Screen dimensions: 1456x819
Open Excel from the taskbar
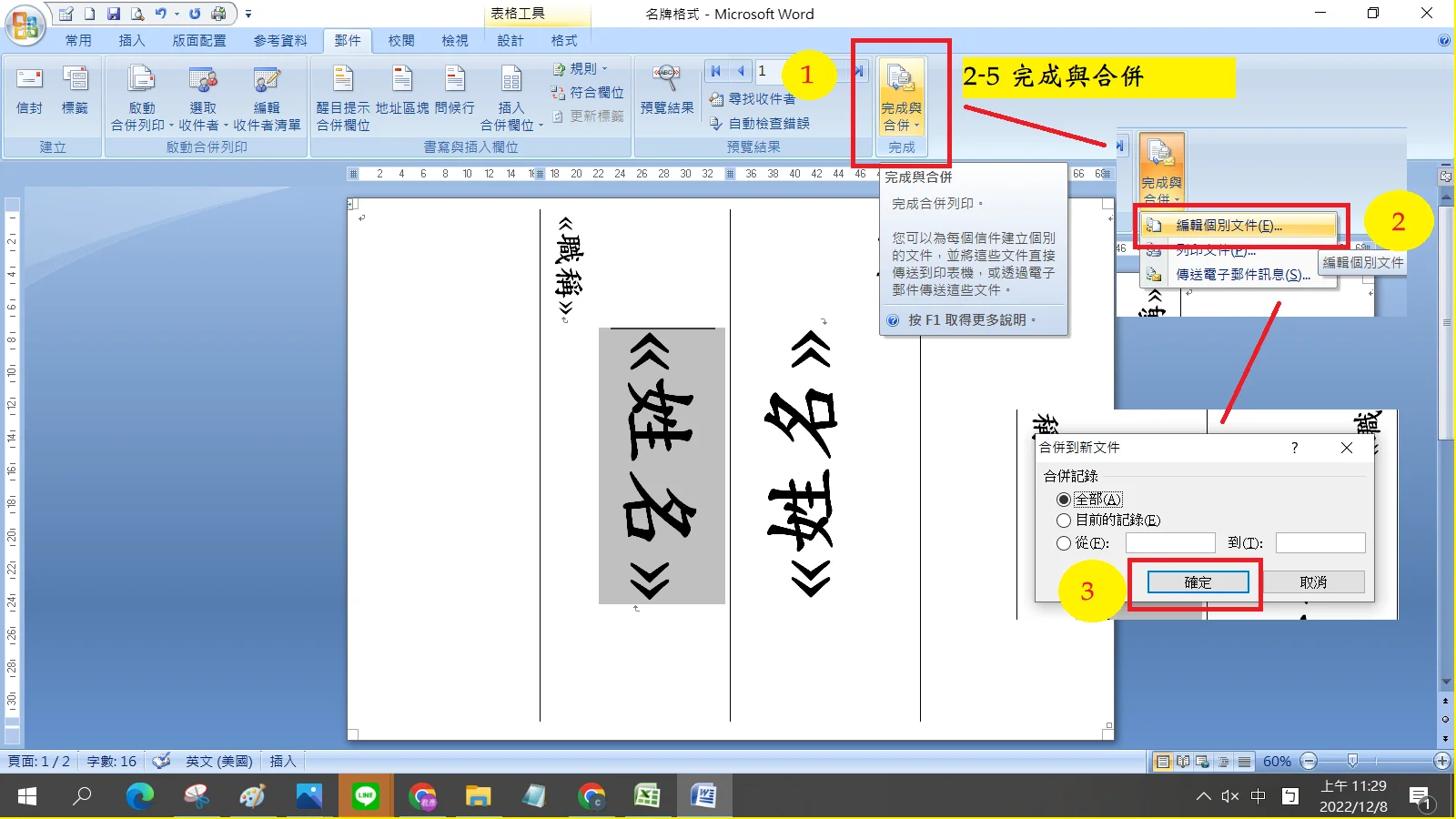[x=647, y=797]
